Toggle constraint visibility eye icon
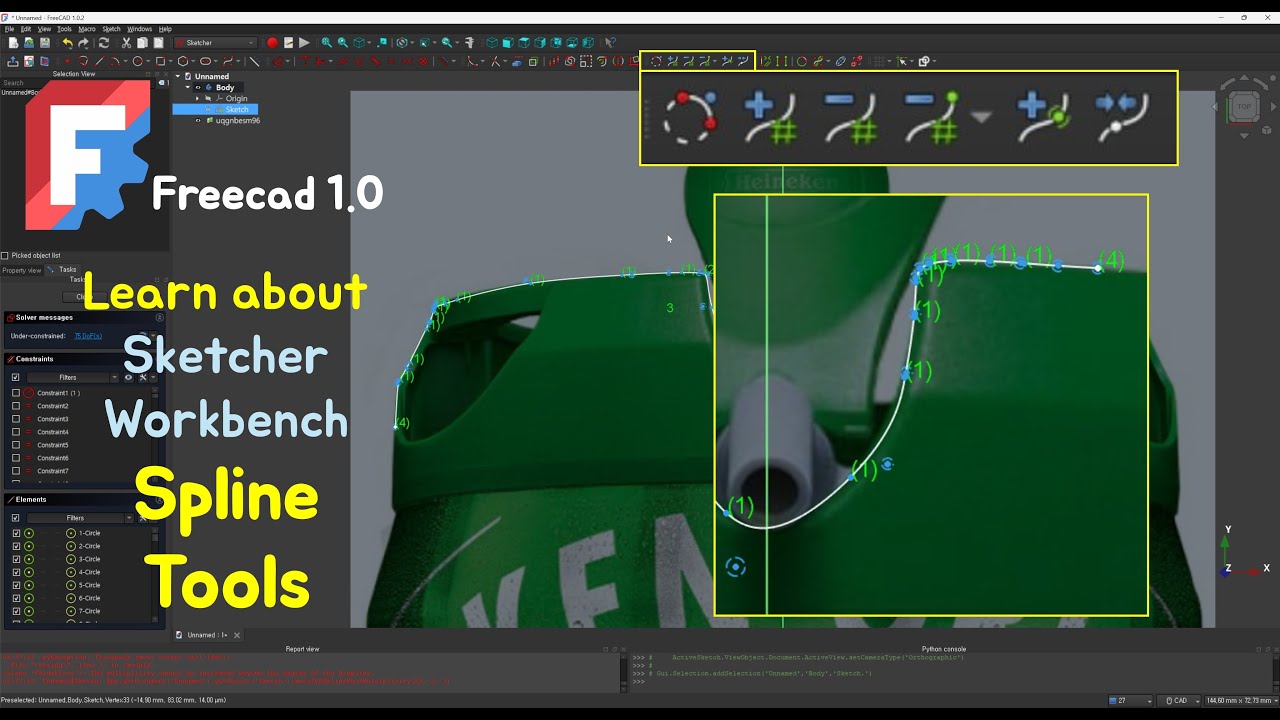Image resolution: width=1280 pixels, height=720 pixels. point(128,377)
